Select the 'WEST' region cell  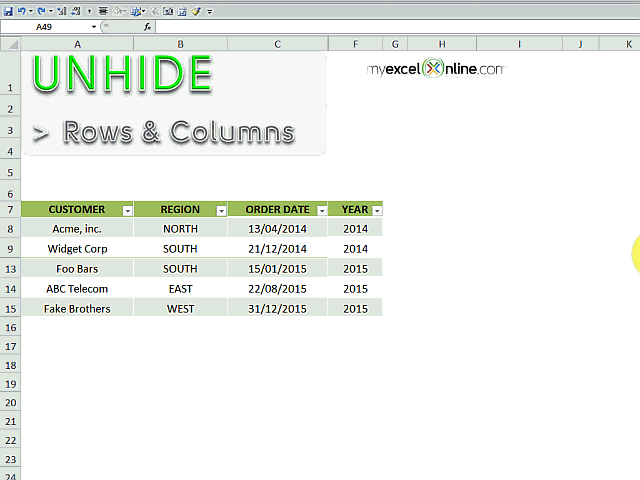tap(180, 309)
